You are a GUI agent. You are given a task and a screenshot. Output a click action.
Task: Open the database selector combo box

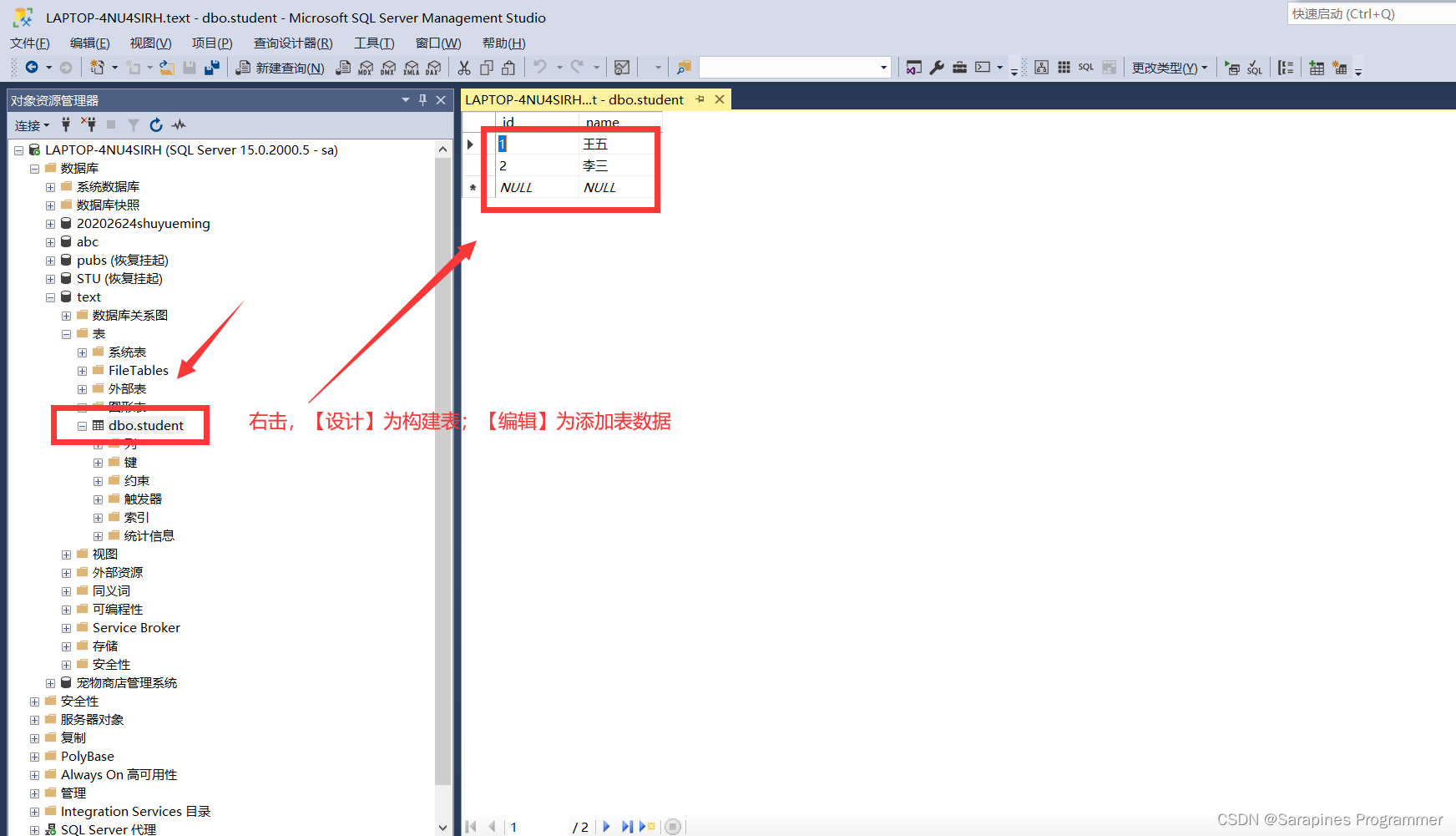point(795,67)
